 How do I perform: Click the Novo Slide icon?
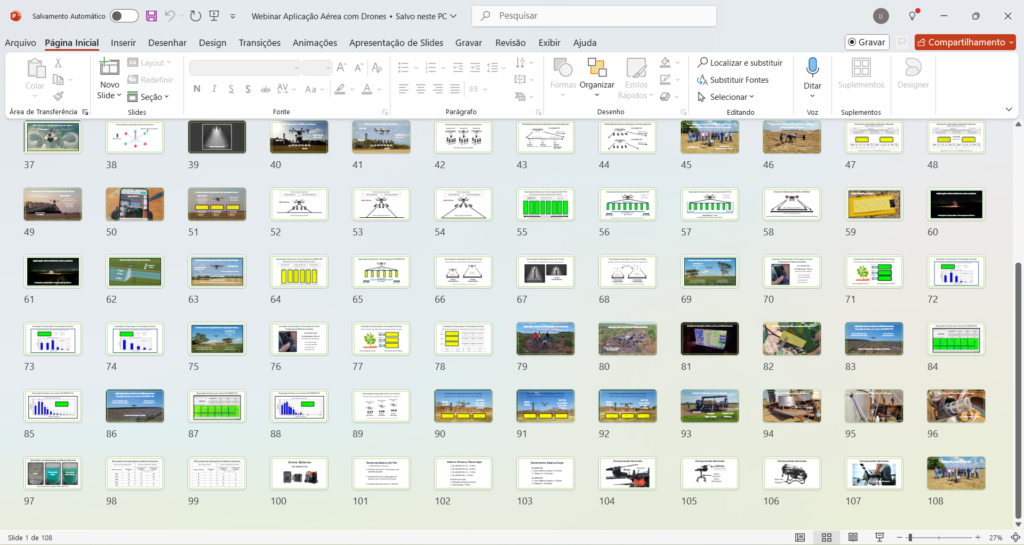110,68
